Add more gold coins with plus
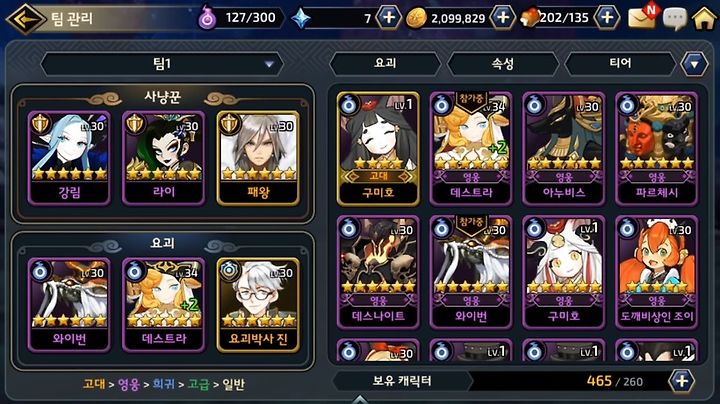The image size is (720, 404). 502,17
